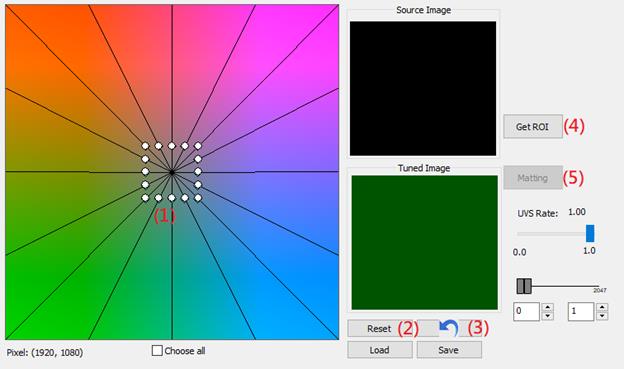Enable the Choose all checkbox
Screen dimensions: 624x369
[x=157, y=351]
